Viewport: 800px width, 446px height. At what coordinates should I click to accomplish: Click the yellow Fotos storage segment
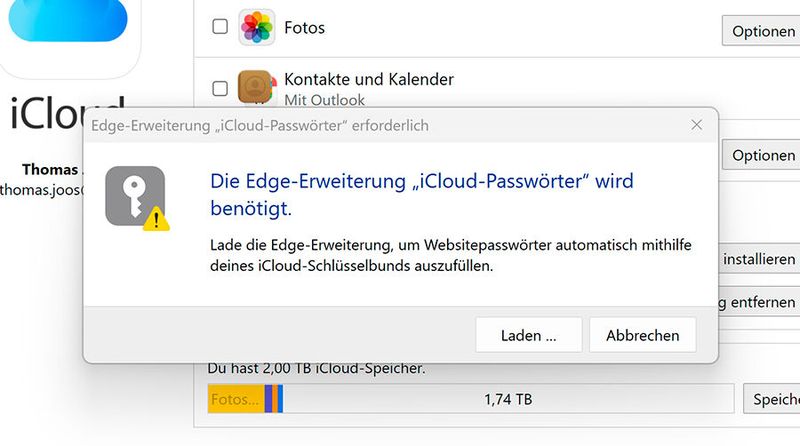click(x=235, y=399)
